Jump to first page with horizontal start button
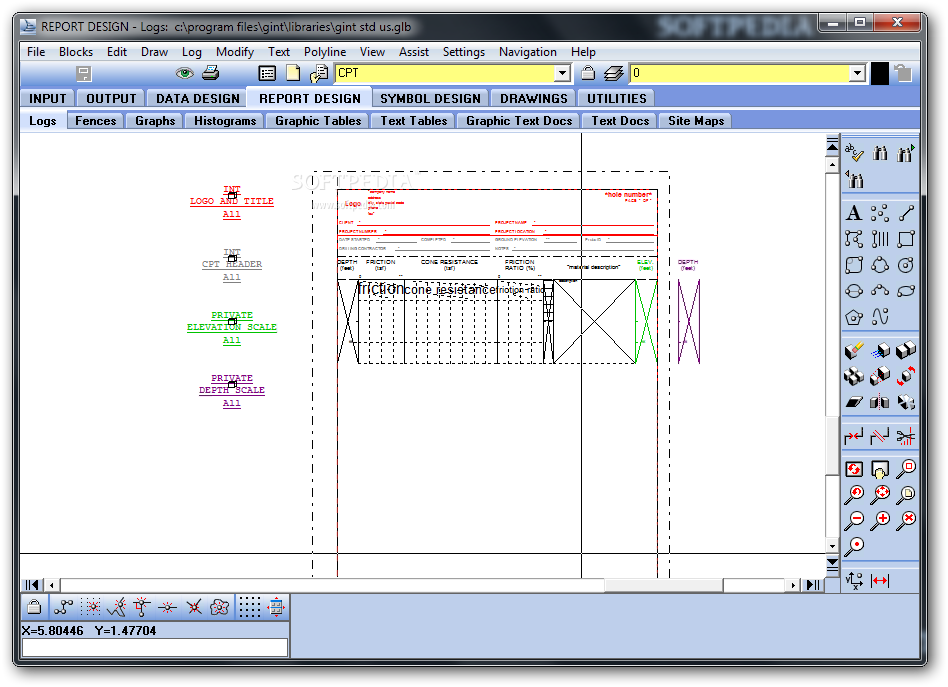The image size is (948, 687). [32, 585]
